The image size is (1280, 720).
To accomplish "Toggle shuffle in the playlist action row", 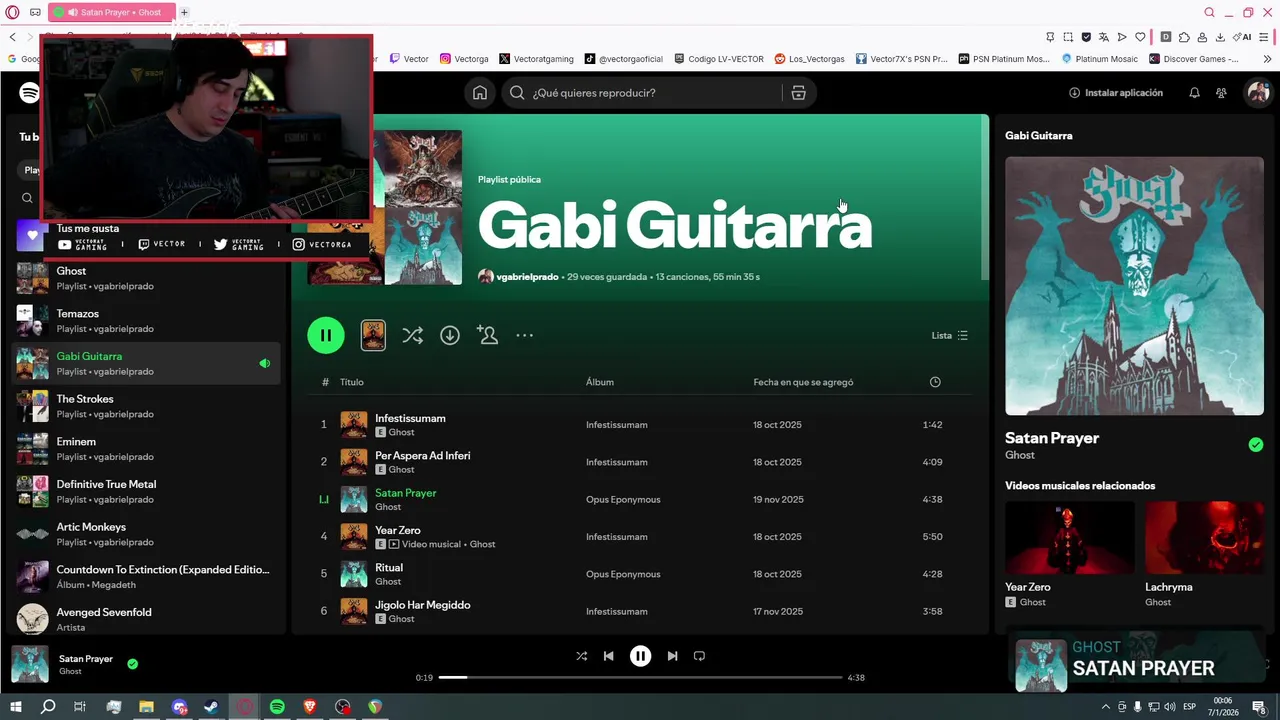I will pyautogui.click(x=412, y=336).
